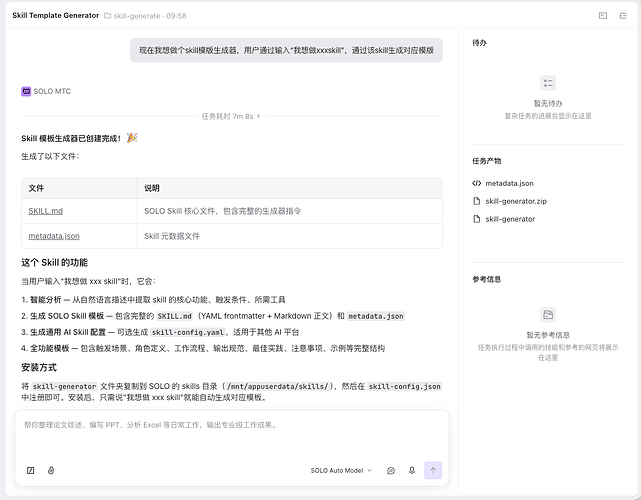Click the 全功能模板 list item
The width and height of the screenshot is (641, 500).
point(203,348)
